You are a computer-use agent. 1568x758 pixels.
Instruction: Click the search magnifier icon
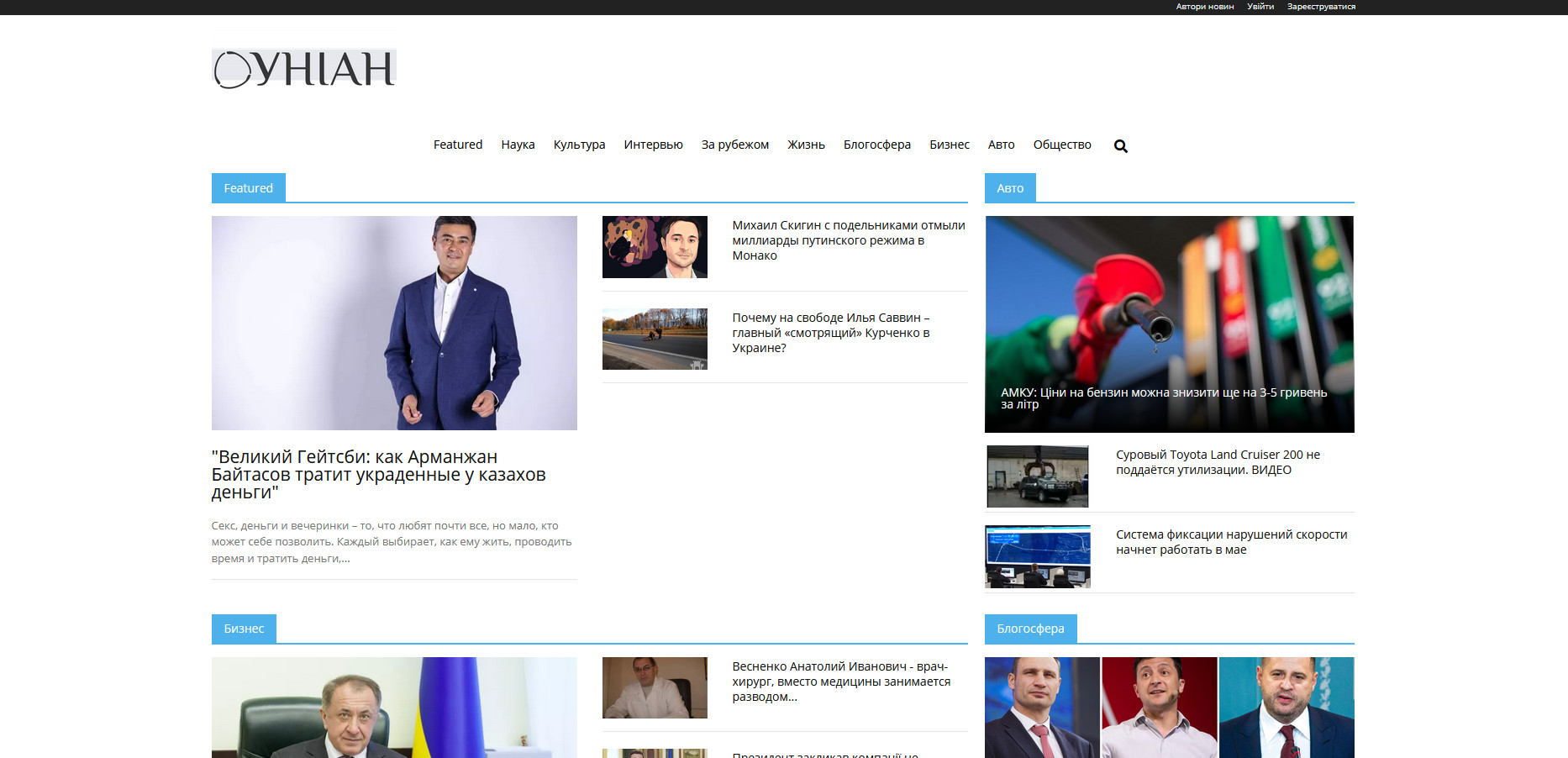[1120, 146]
